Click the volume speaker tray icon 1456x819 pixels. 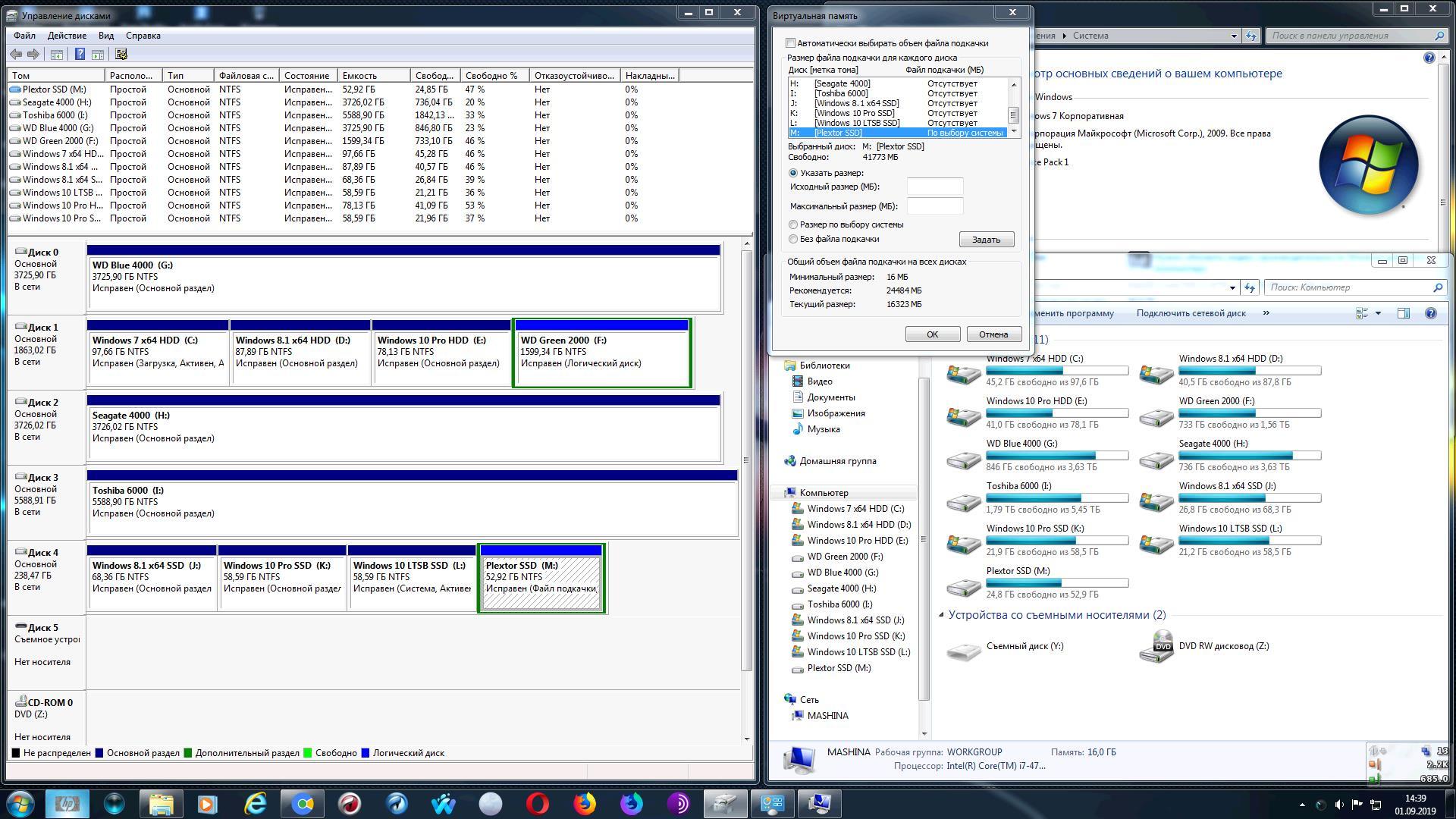[1340, 805]
